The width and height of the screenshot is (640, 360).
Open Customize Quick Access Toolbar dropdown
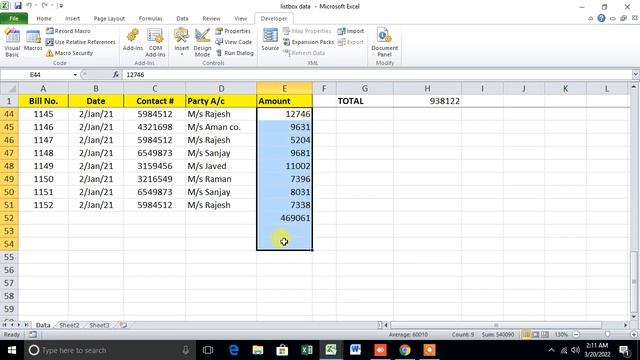61,6
